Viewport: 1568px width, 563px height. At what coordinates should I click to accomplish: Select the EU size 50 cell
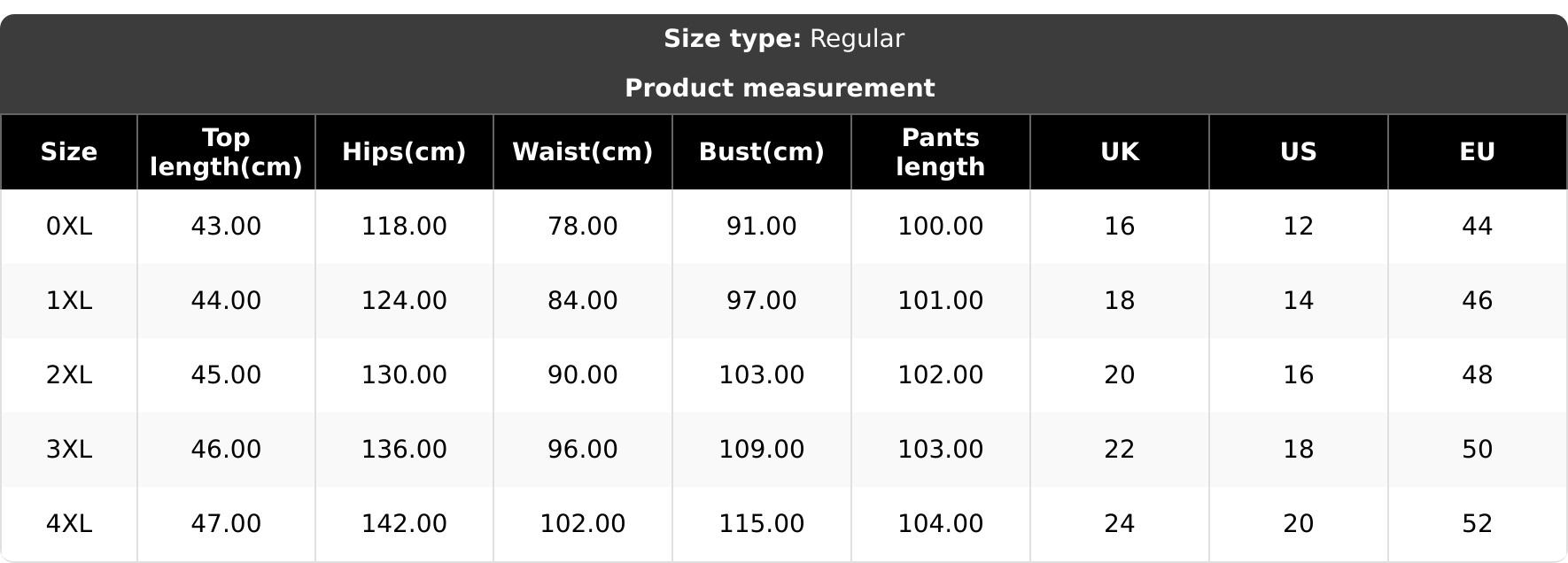tap(1478, 450)
